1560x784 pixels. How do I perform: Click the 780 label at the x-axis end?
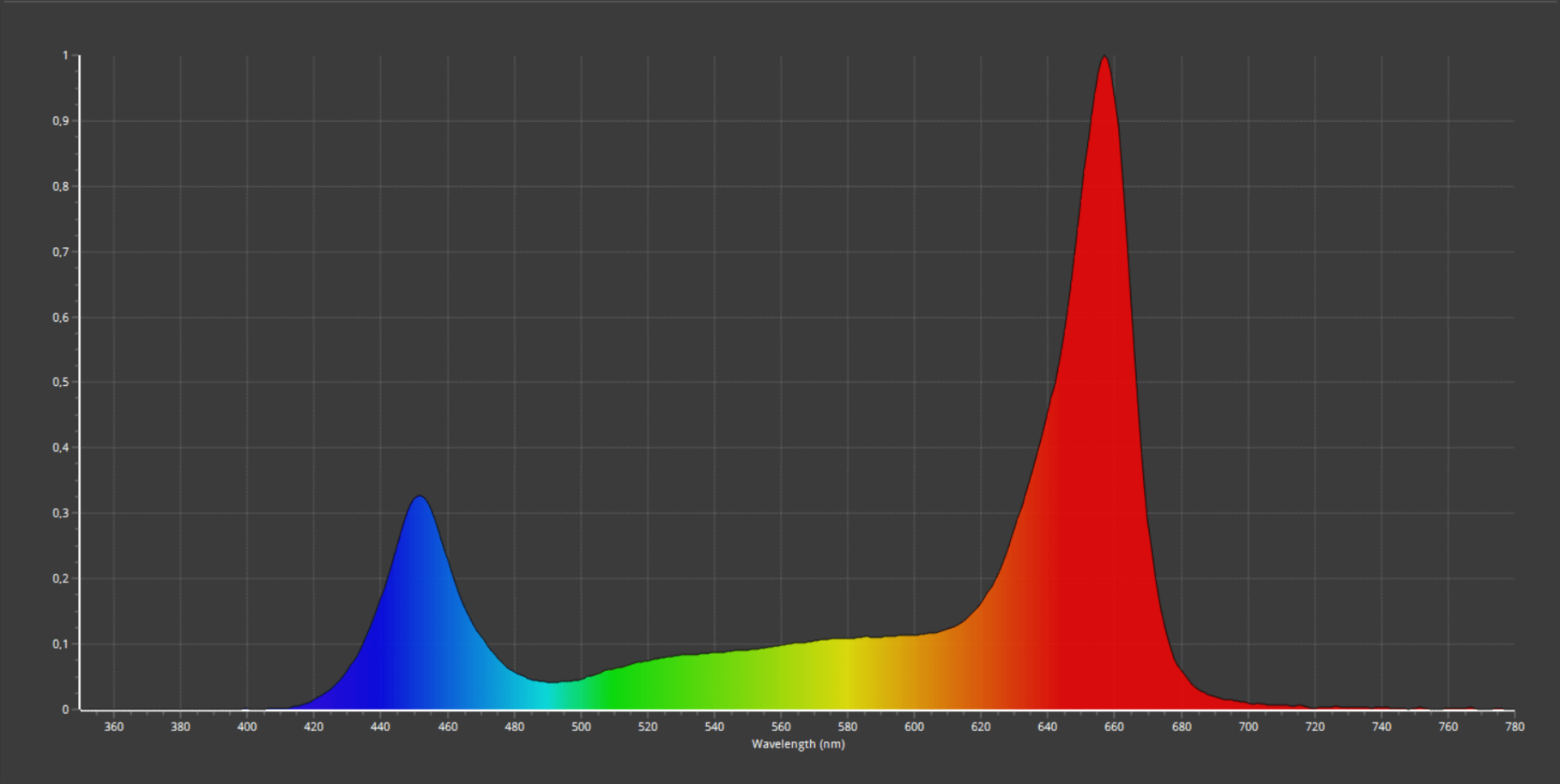[1514, 727]
